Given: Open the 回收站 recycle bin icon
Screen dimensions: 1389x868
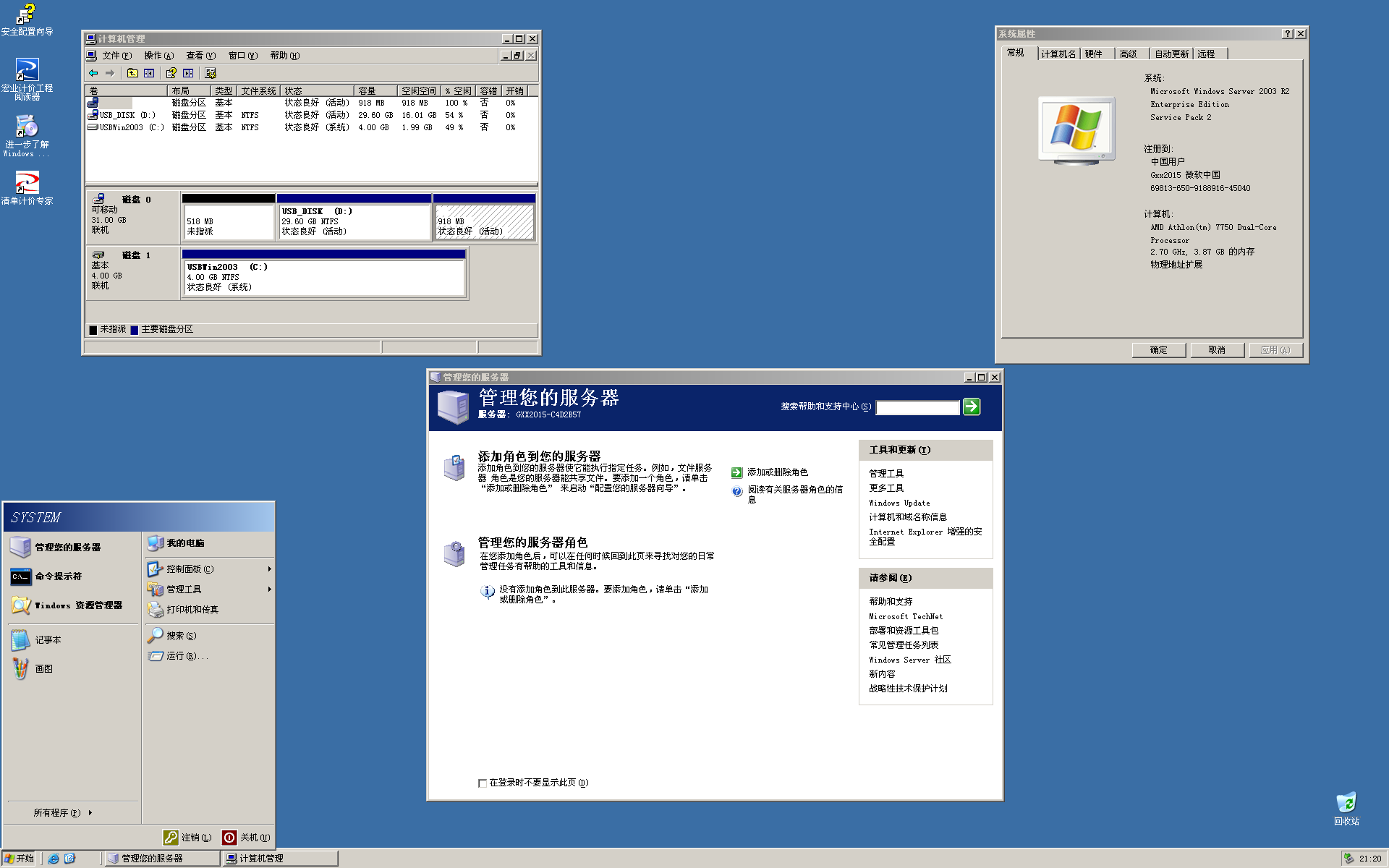Looking at the screenshot, I should pyautogui.click(x=1346, y=809).
